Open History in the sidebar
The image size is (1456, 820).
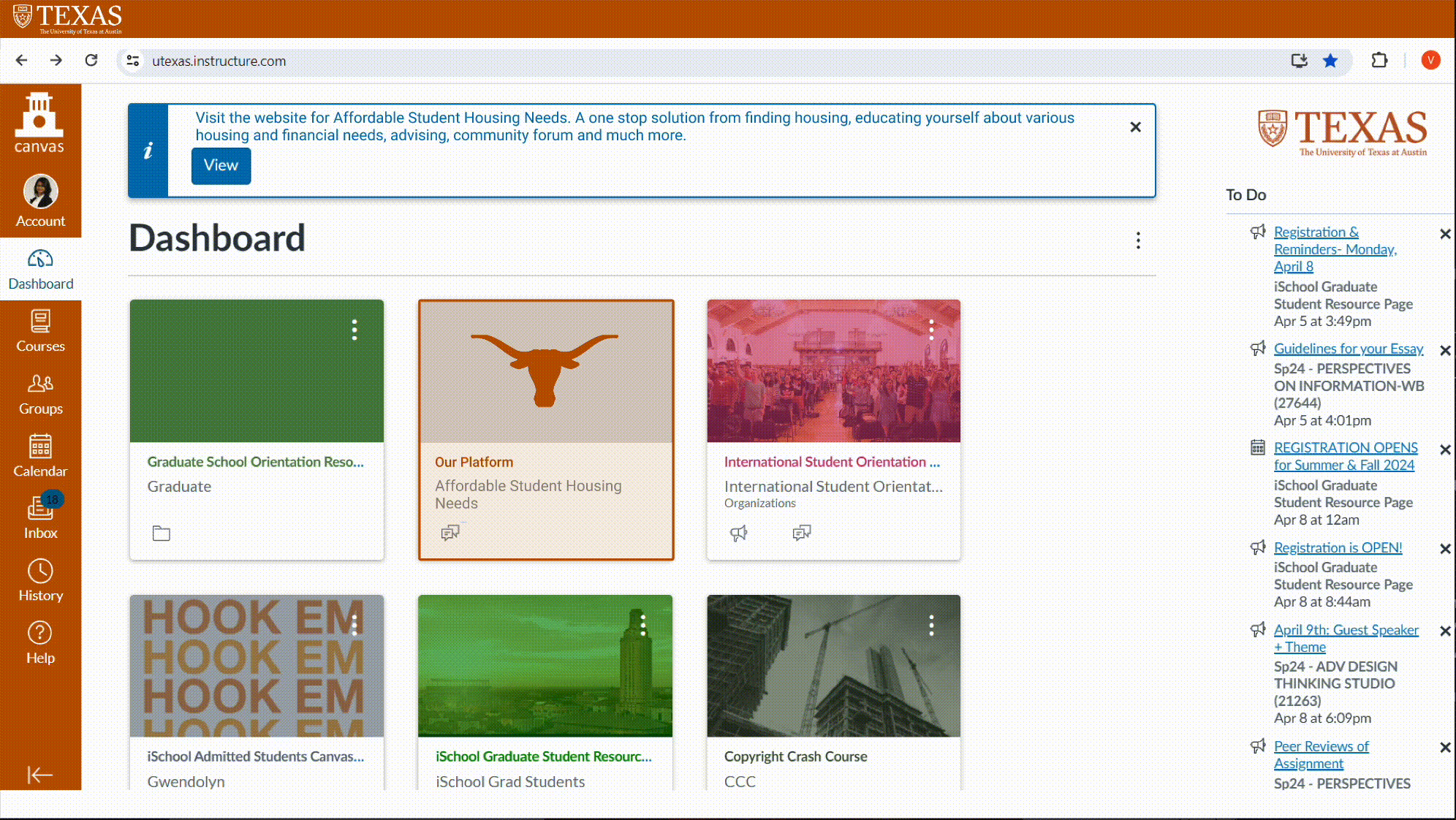pyautogui.click(x=40, y=581)
